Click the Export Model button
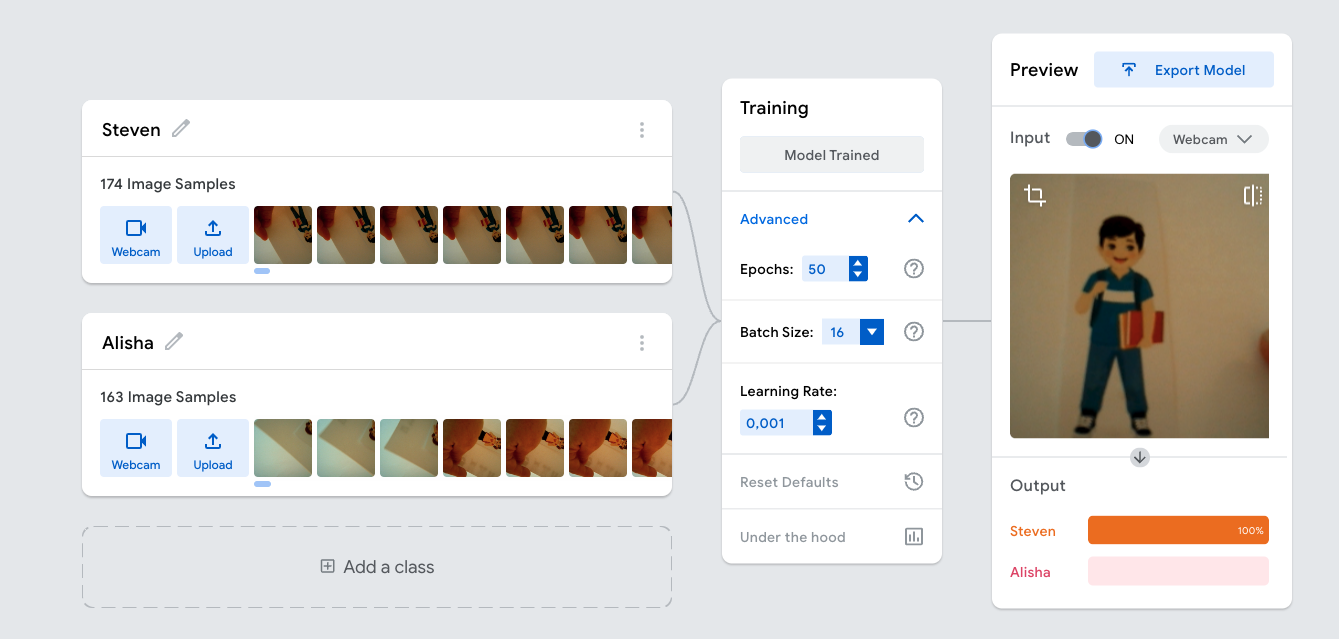1339x639 pixels. [x=1183, y=70]
